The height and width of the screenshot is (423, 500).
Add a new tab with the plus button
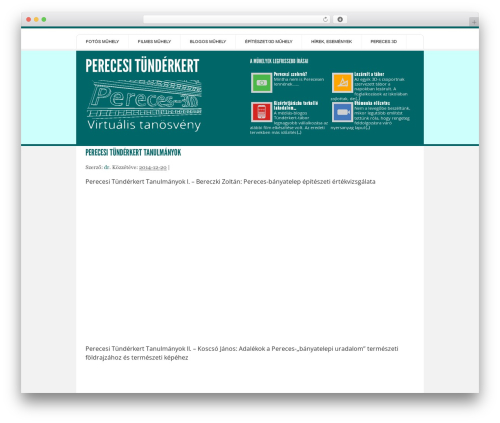pyautogui.click(x=474, y=22)
